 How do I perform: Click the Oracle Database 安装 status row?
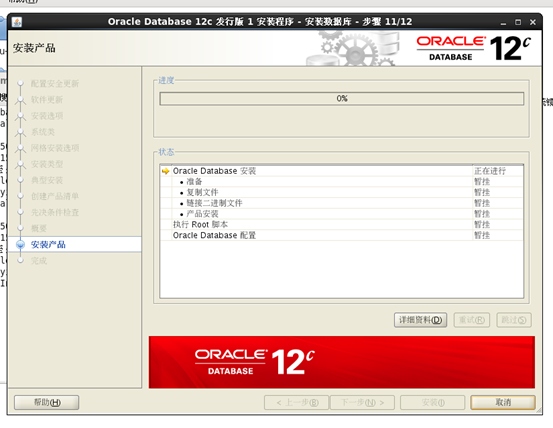tap(341, 171)
